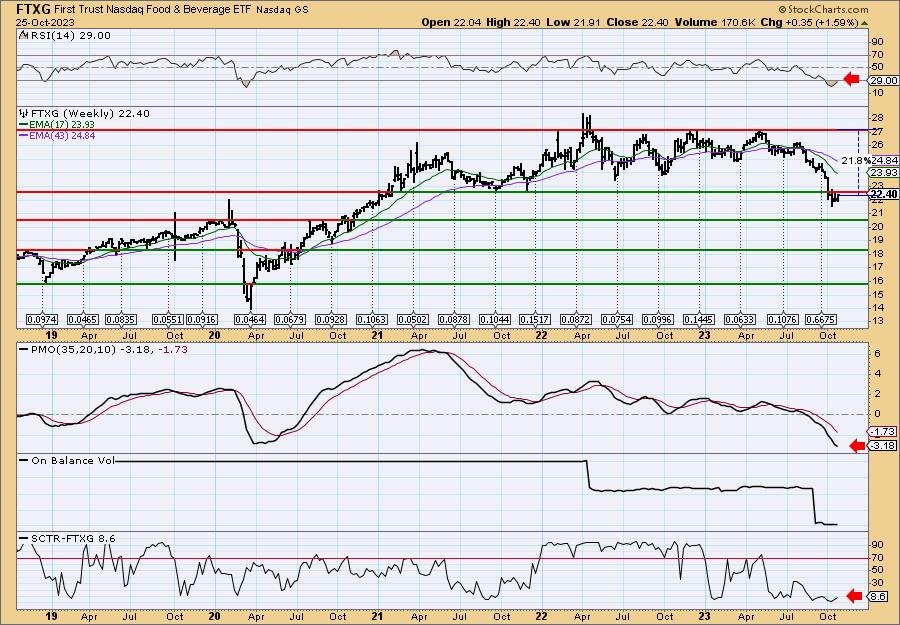Click the 0.0502 dividend label
Viewport: 900px width, 625px height.
(413, 319)
